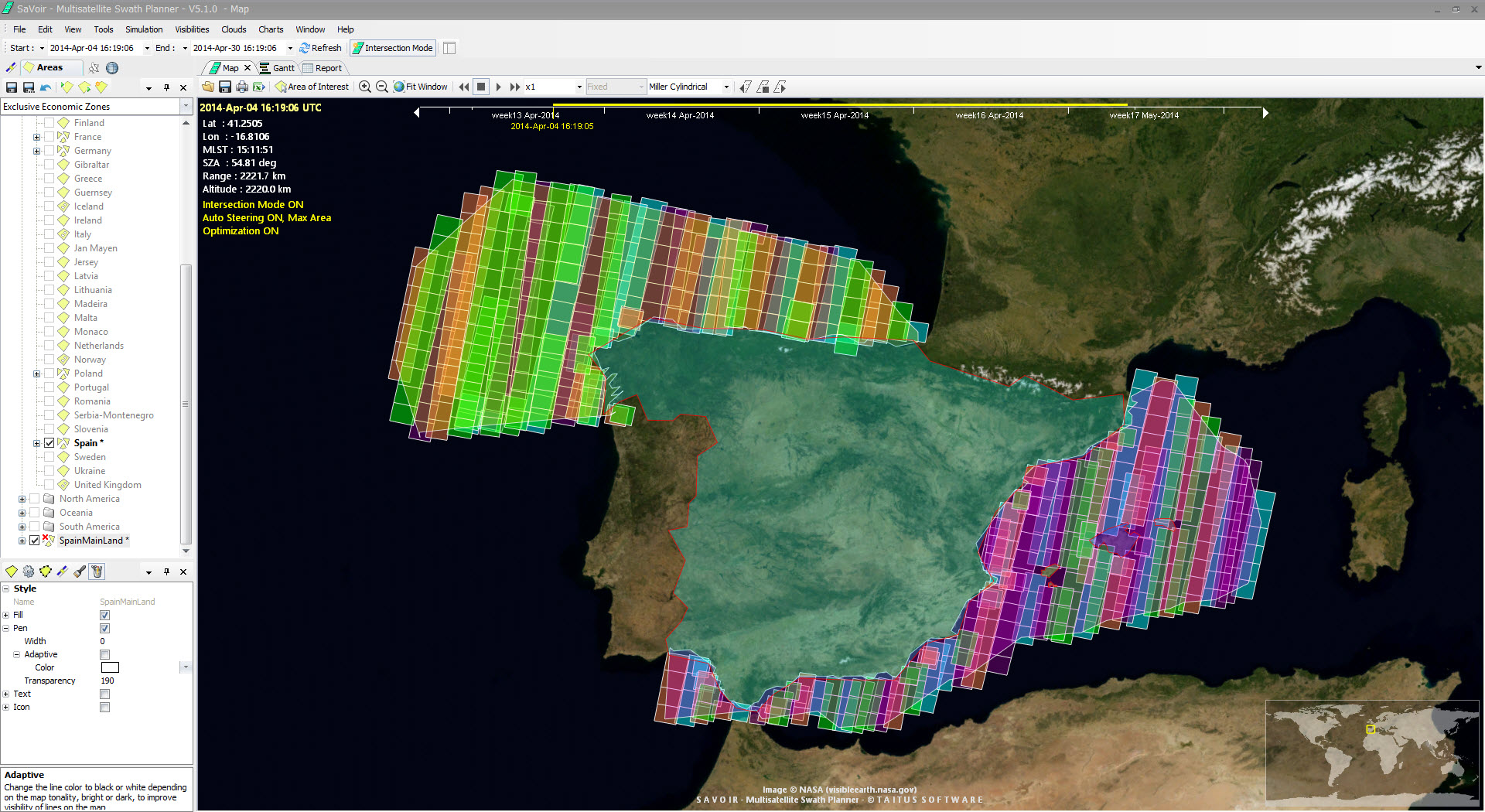Click the globe icon beside Areas tab
1485x812 pixels.
(112, 68)
